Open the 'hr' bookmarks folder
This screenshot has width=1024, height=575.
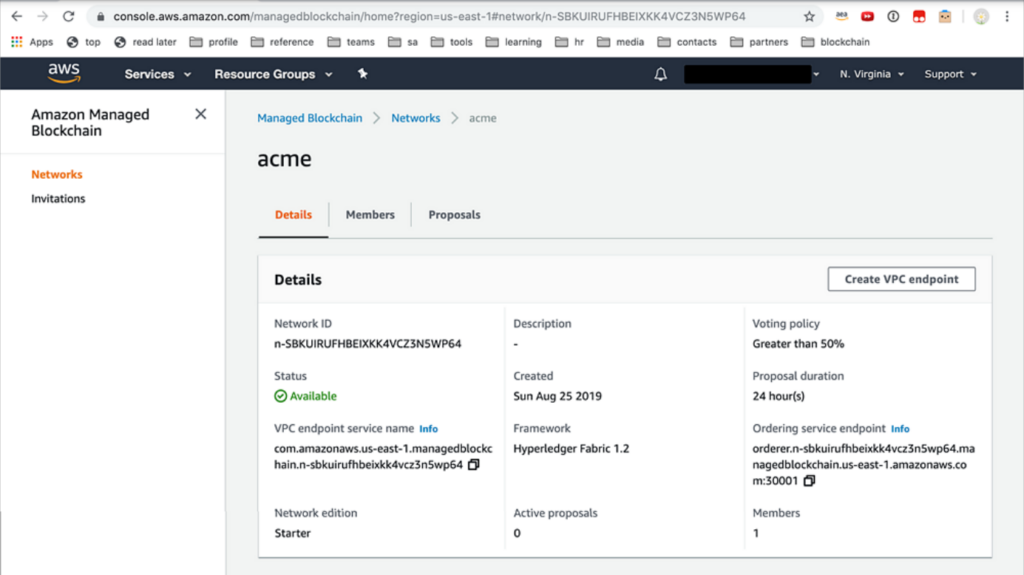pyautogui.click(x=569, y=42)
